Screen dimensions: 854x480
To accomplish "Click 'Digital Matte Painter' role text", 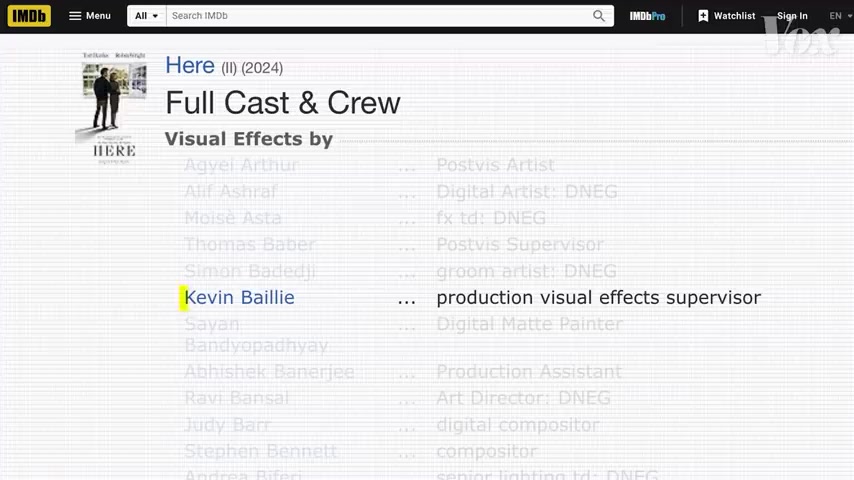I will (x=529, y=324).
